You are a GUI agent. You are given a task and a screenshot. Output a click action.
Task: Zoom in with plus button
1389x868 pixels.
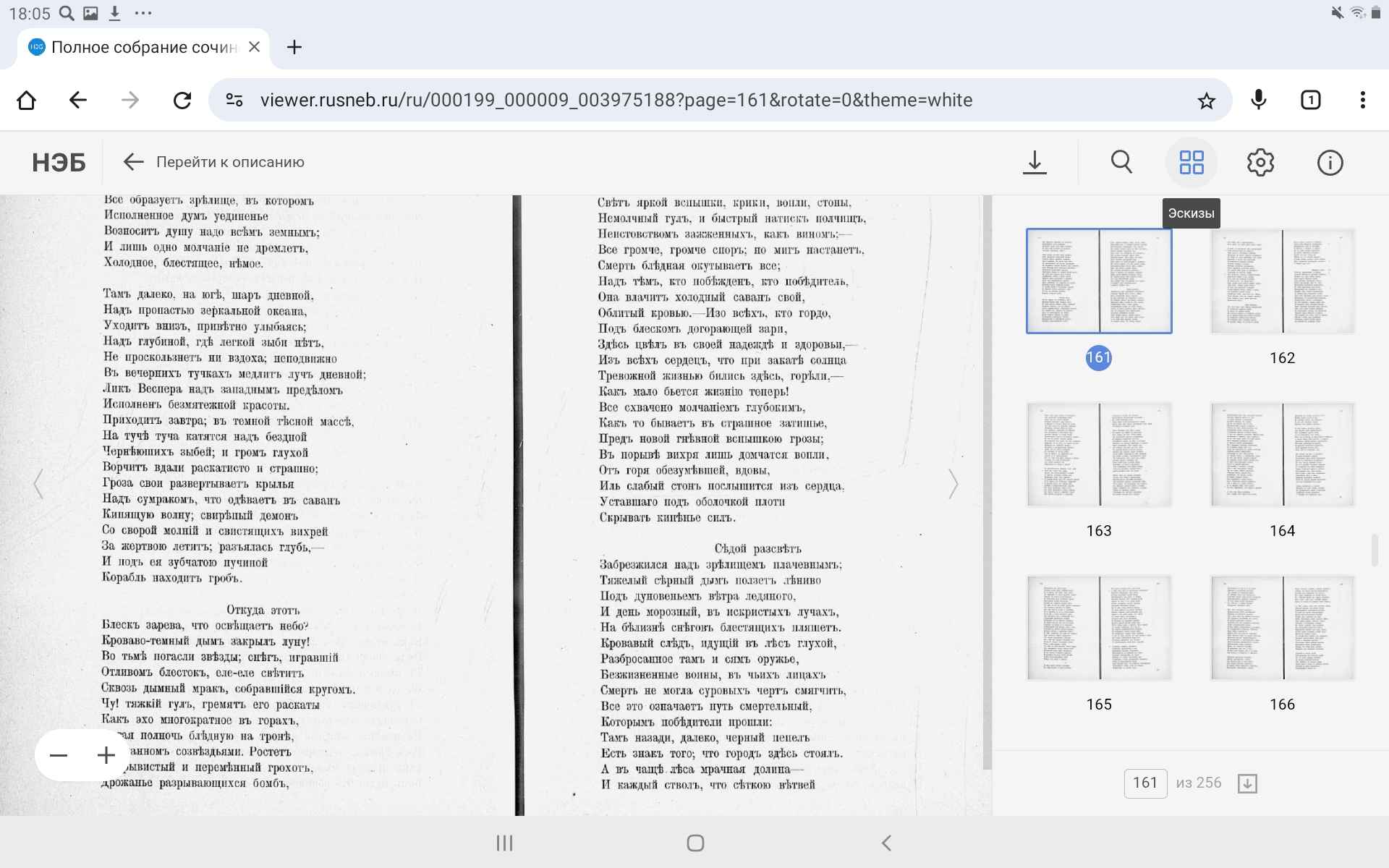[106, 756]
